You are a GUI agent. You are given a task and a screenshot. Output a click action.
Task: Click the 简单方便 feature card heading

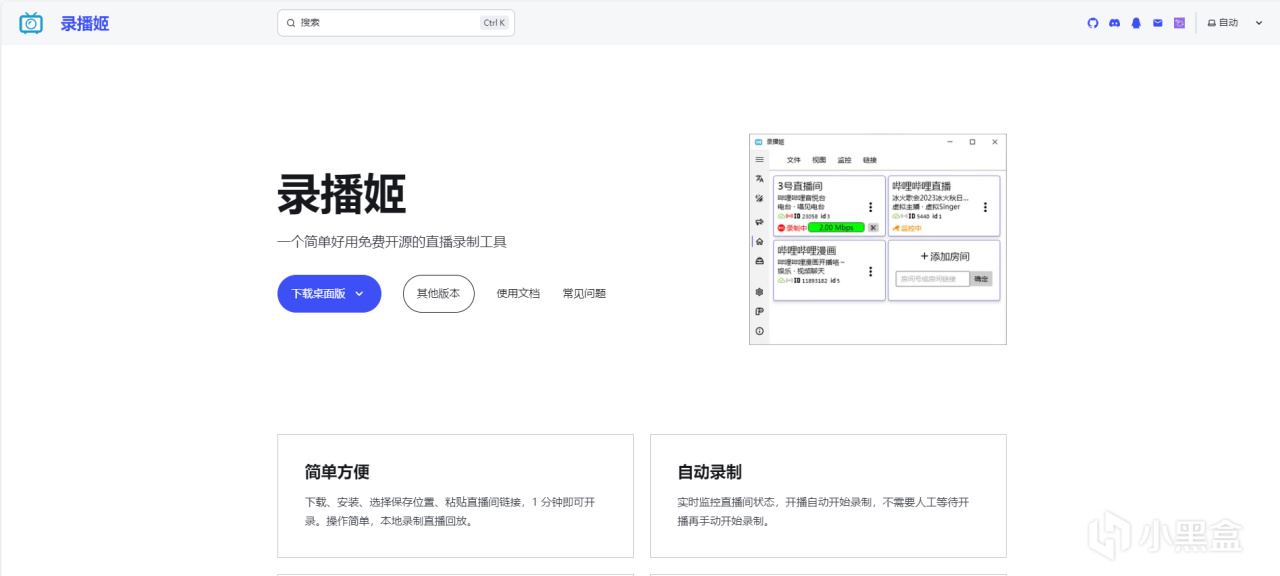point(337,472)
